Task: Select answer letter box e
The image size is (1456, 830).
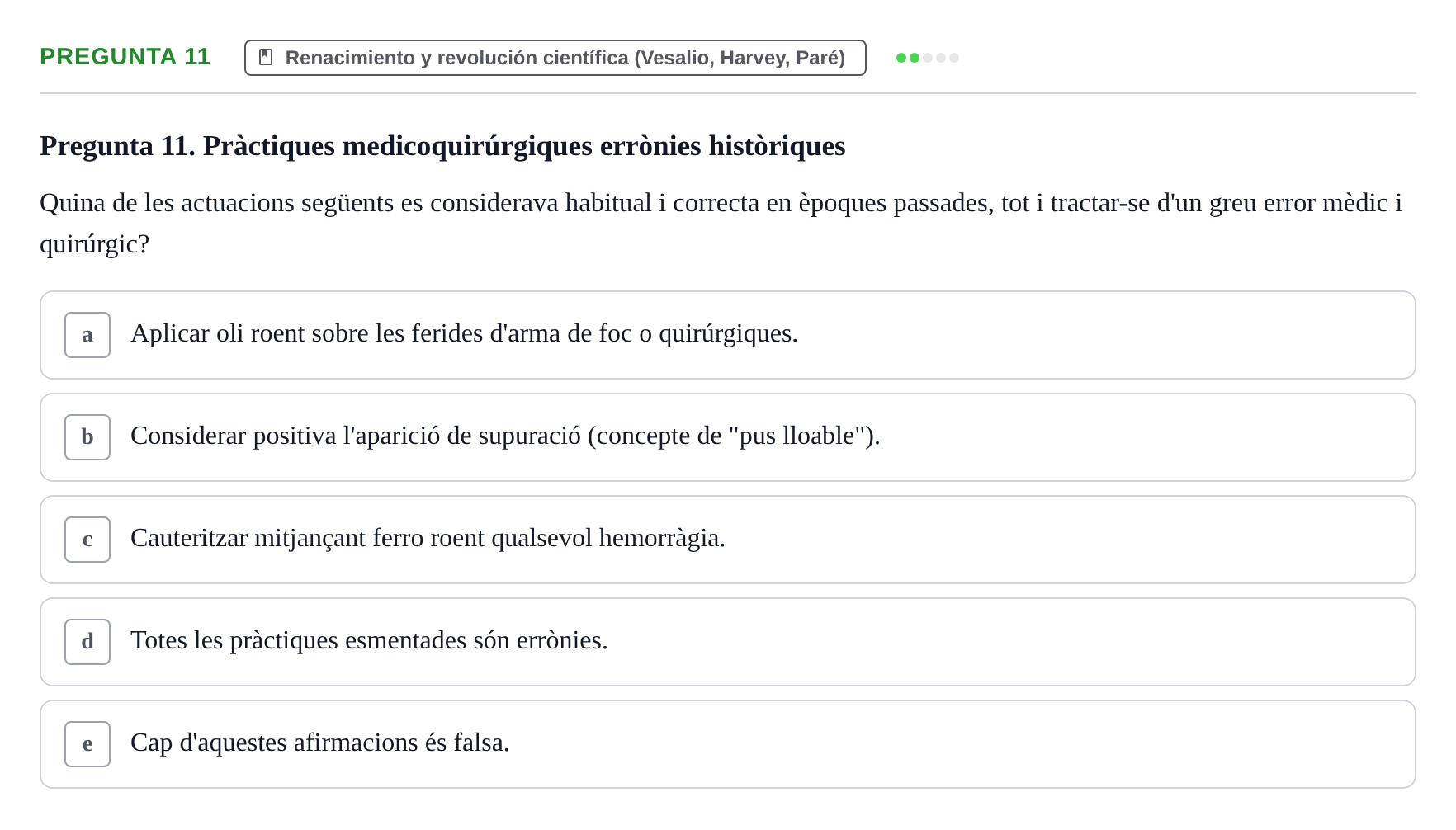Action: pos(87,744)
